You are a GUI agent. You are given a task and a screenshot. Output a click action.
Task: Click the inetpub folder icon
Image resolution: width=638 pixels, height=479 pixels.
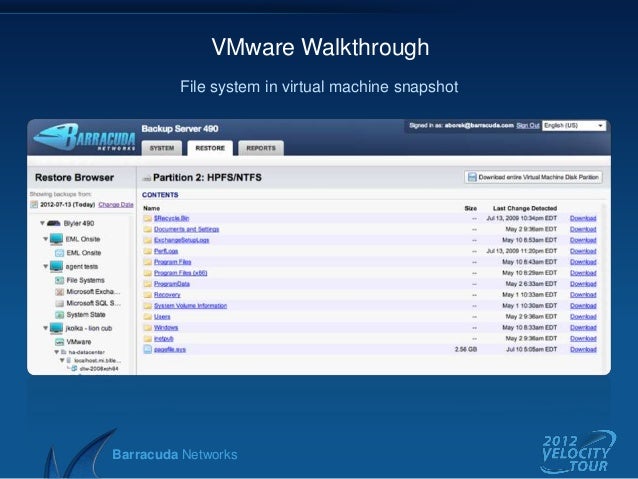pyautogui.click(x=148, y=339)
